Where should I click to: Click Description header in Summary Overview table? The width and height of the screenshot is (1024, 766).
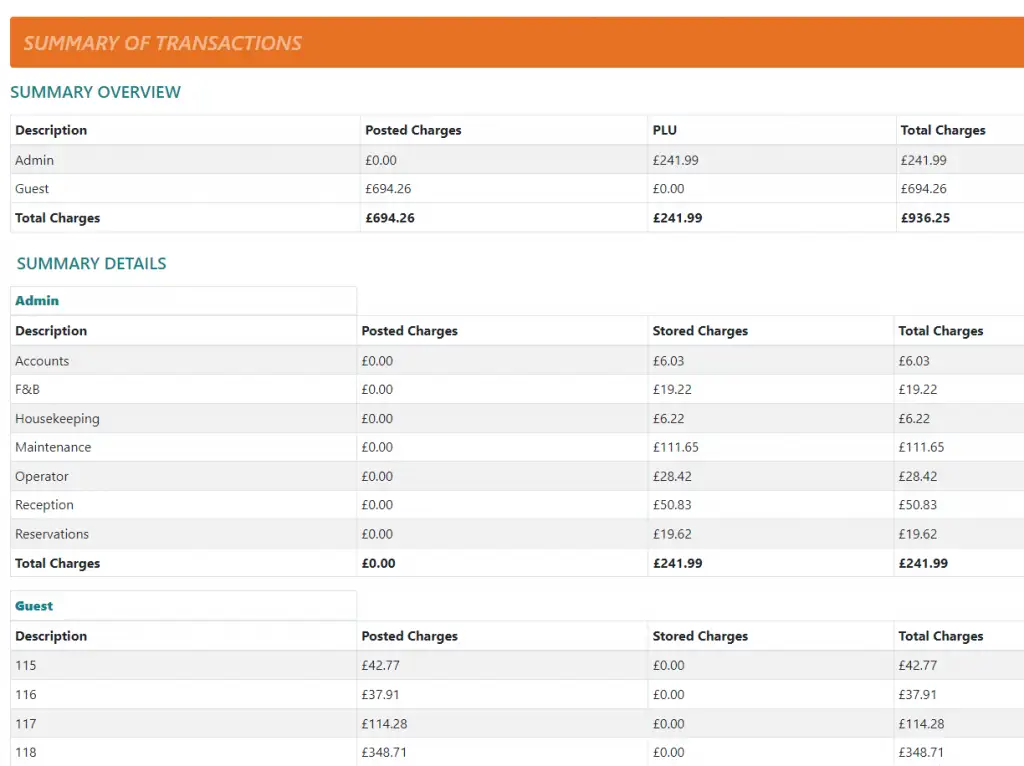click(51, 130)
